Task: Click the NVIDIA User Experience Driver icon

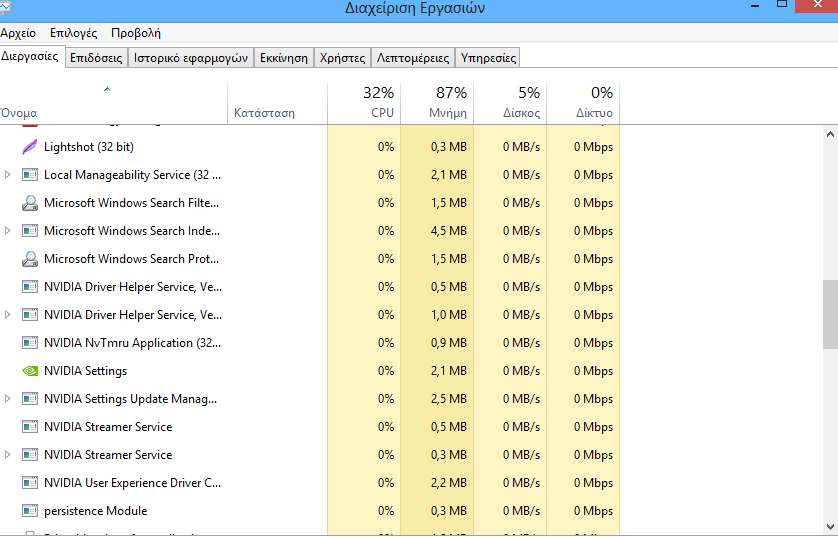Action: pyautogui.click(x=29, y=482)
